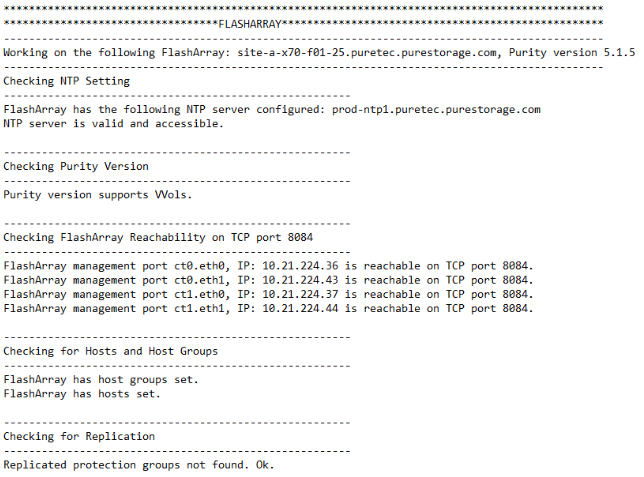
Task: Click 'Checking for Hosts and Host Groups' heading
Action: coord(110,351)
